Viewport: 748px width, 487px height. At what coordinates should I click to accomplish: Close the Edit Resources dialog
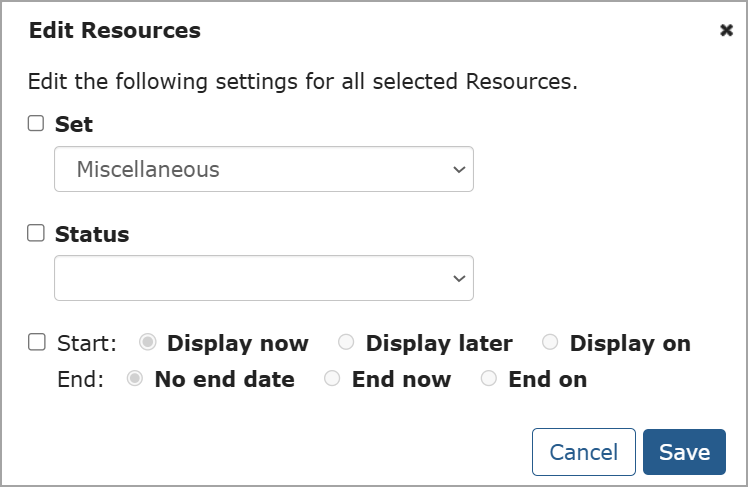727,30
